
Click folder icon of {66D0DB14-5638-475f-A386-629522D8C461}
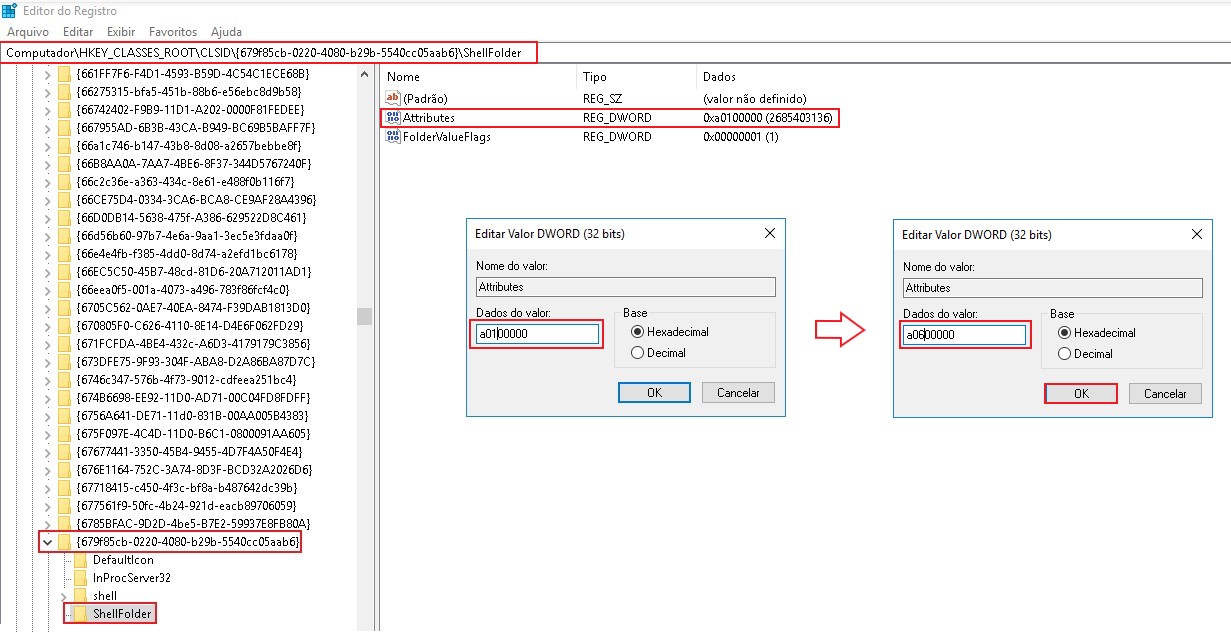[65, 218]
